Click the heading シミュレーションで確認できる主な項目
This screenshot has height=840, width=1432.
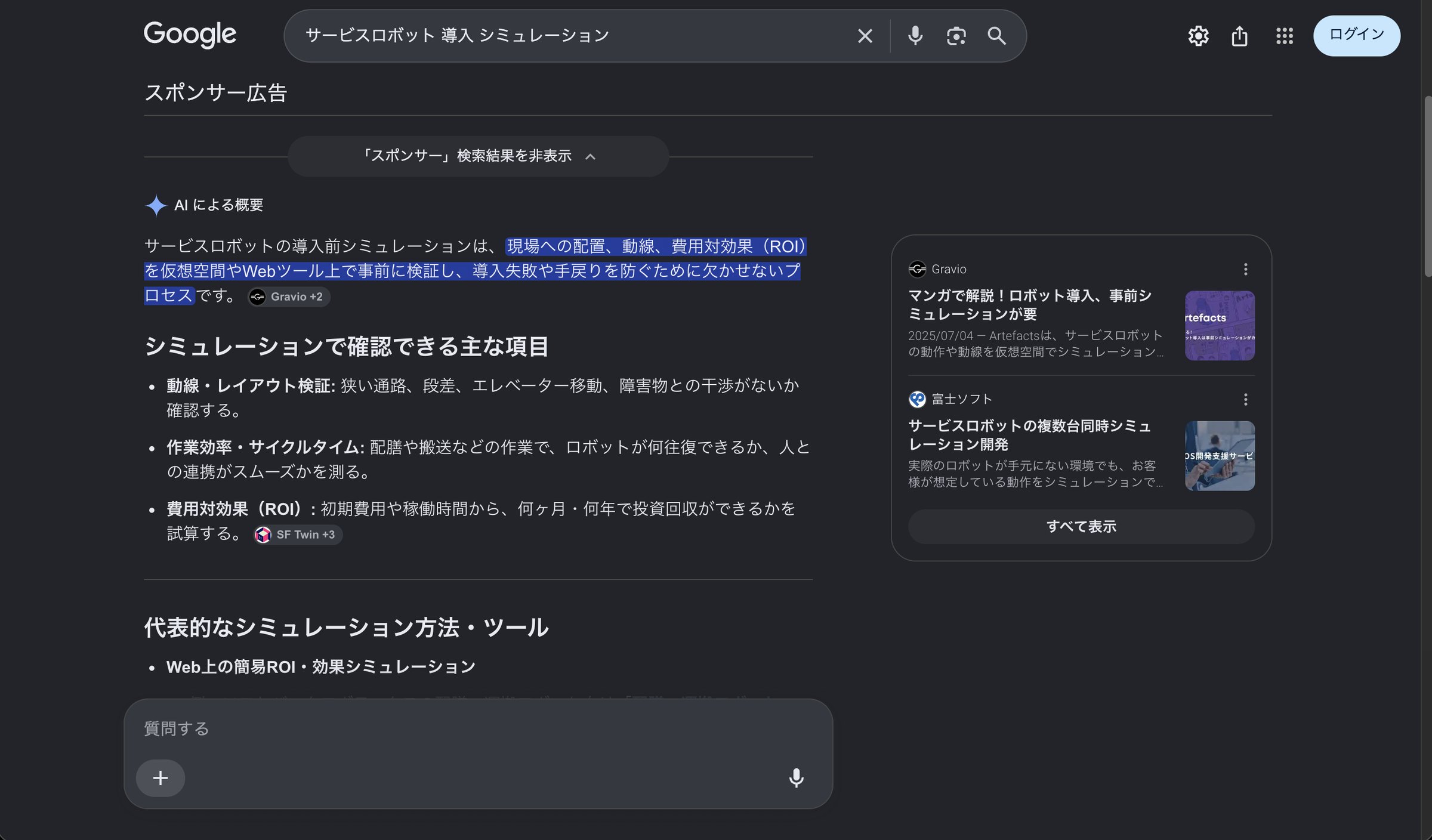coord(346,347)
